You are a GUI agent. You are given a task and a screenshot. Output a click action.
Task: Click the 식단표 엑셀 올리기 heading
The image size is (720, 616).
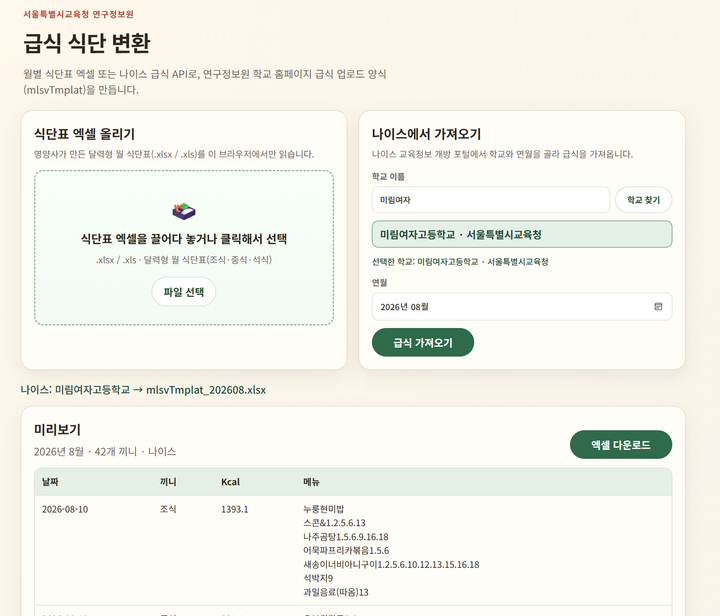84,134
